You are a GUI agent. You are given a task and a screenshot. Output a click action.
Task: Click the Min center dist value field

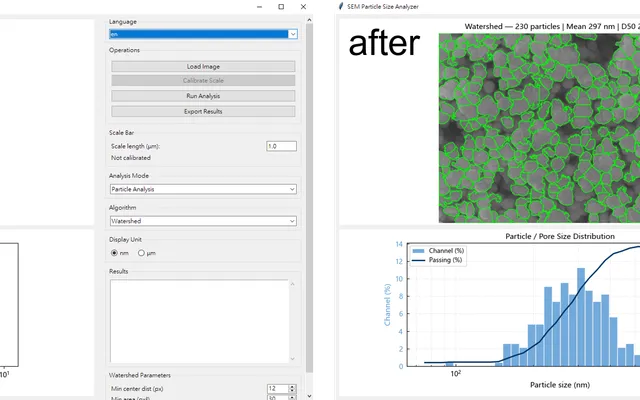pos(278,389)
